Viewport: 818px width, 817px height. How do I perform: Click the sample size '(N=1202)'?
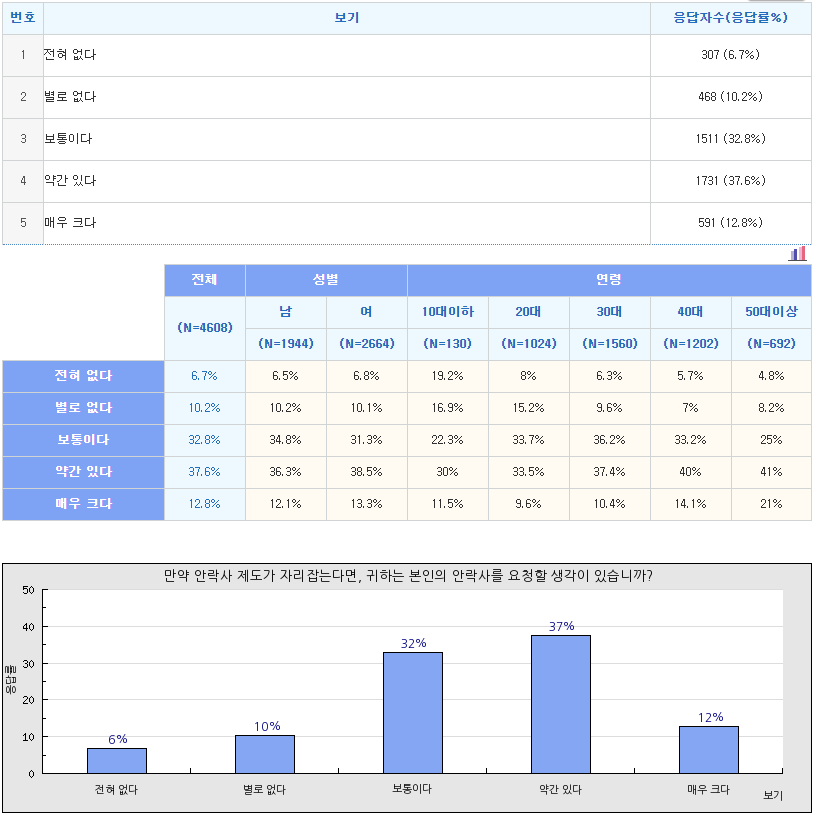690,344
